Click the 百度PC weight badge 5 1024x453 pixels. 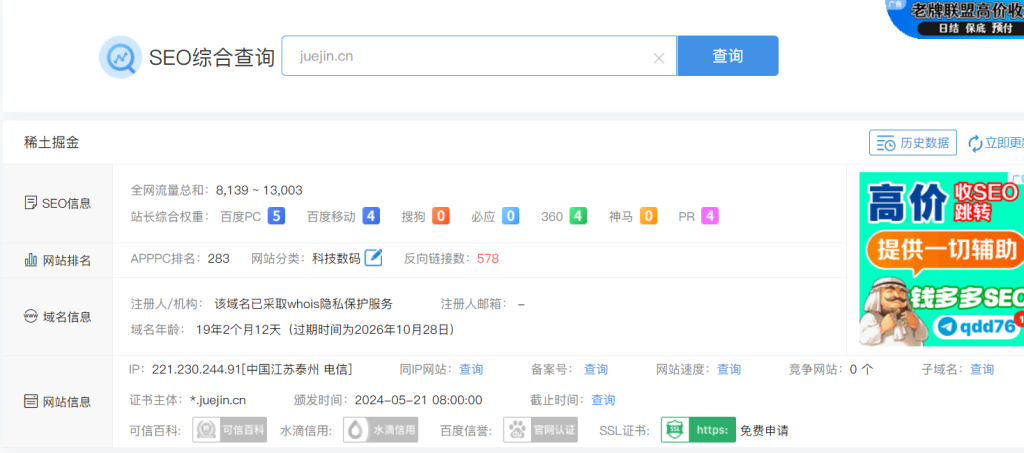[276, 216]
